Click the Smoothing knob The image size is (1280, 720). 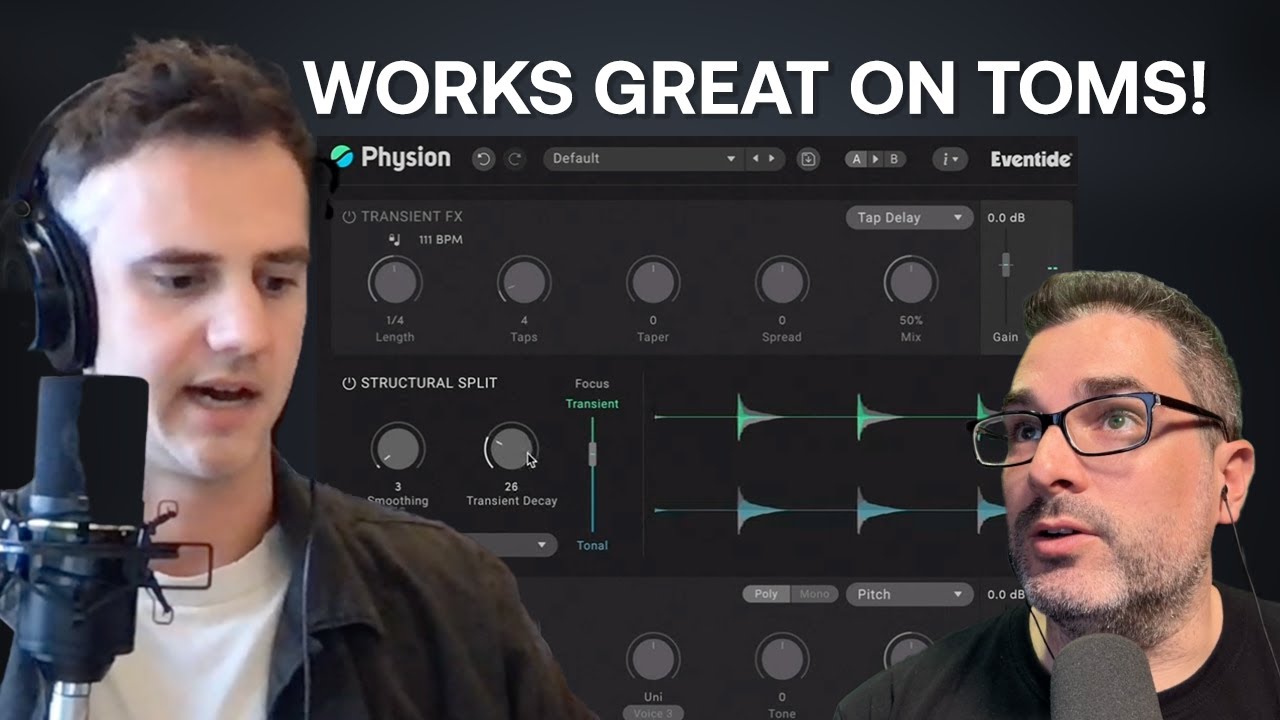[x=397, y=447]
